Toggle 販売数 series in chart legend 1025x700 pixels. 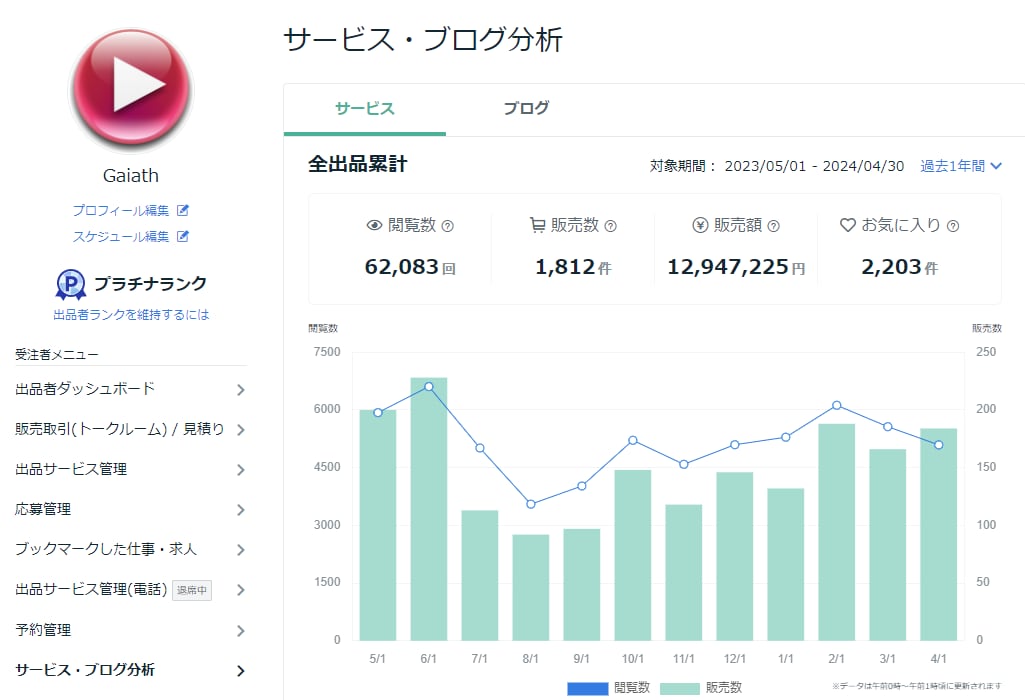coord(701,688)
